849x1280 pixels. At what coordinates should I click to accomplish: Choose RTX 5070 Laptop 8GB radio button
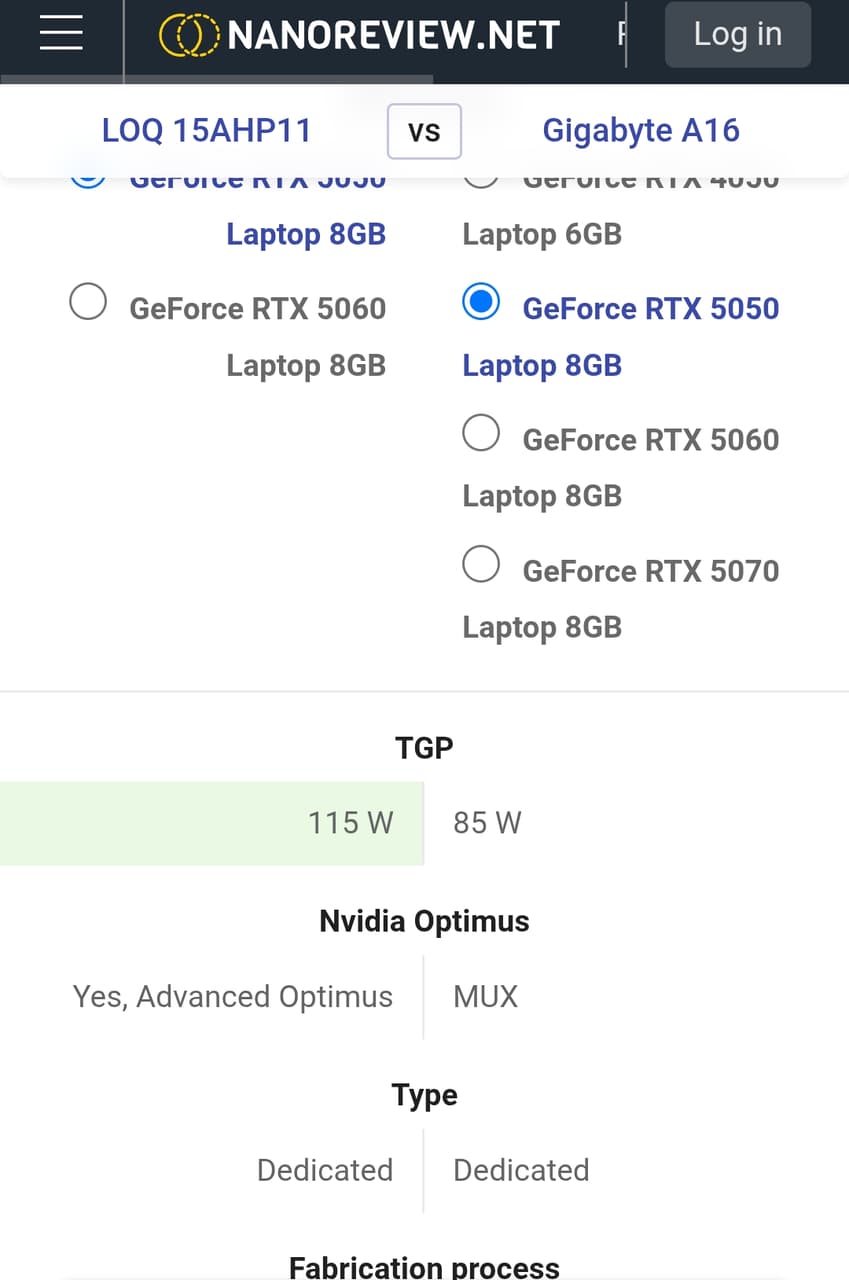pos(481,564)
